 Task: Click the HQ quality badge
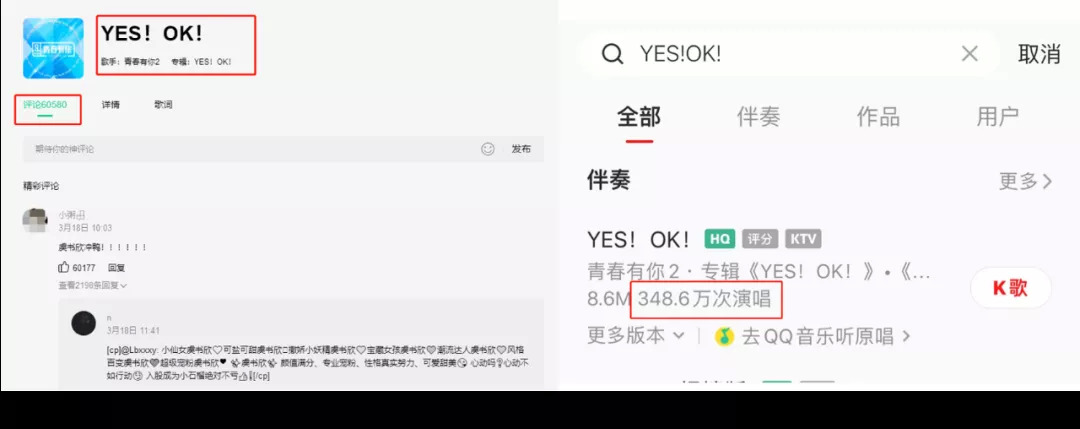720,239
